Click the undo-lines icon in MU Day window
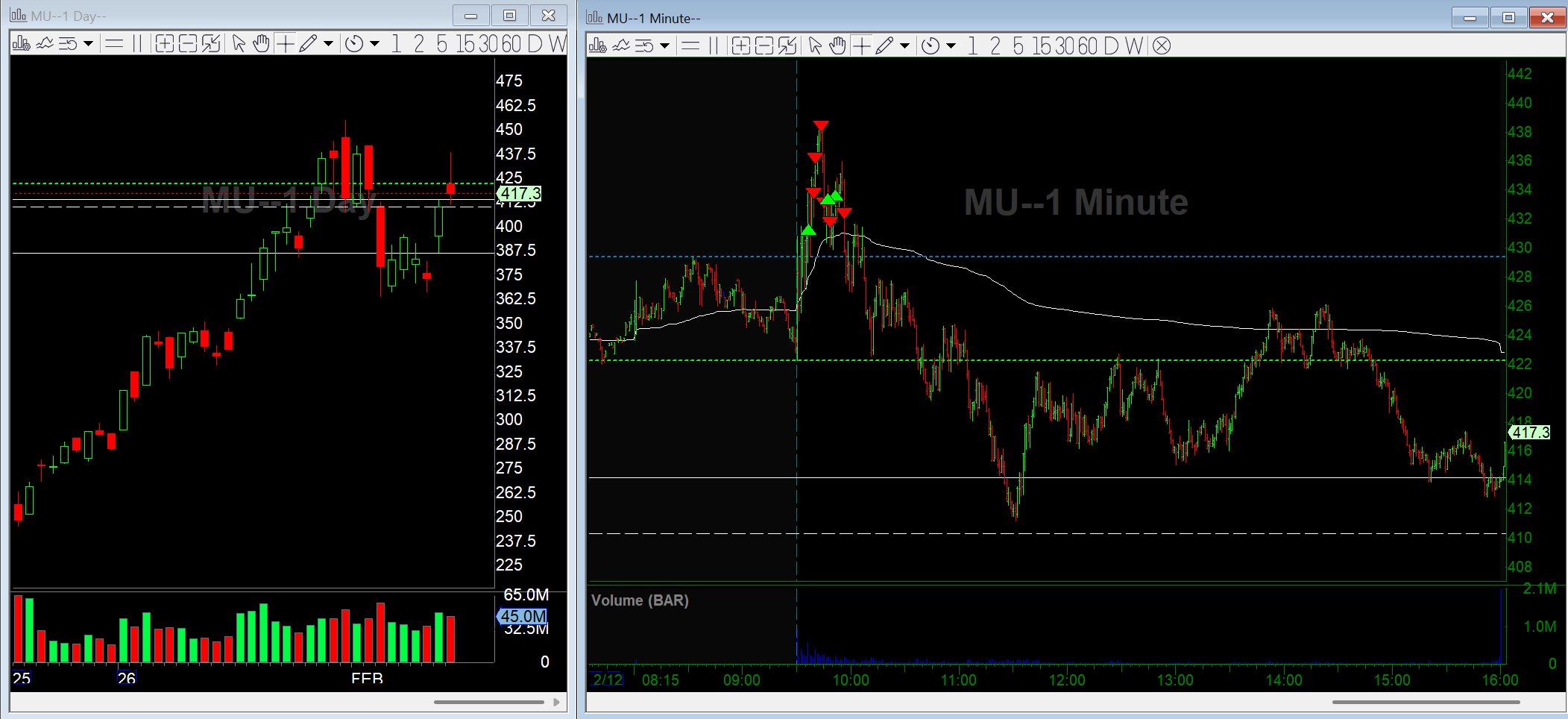Image resolution: width=1568 pixels, height=719 pixels. click(68, 44)
